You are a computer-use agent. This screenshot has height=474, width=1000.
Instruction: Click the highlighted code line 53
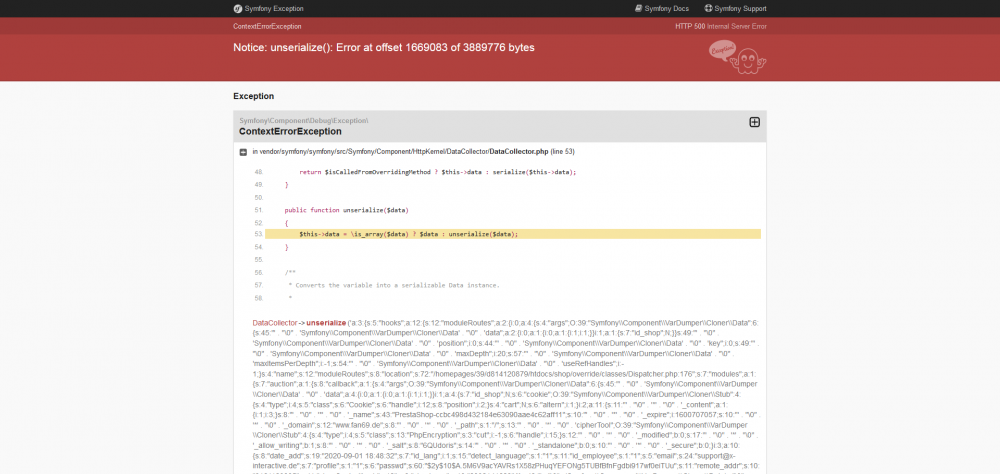(x=513, y=234)
